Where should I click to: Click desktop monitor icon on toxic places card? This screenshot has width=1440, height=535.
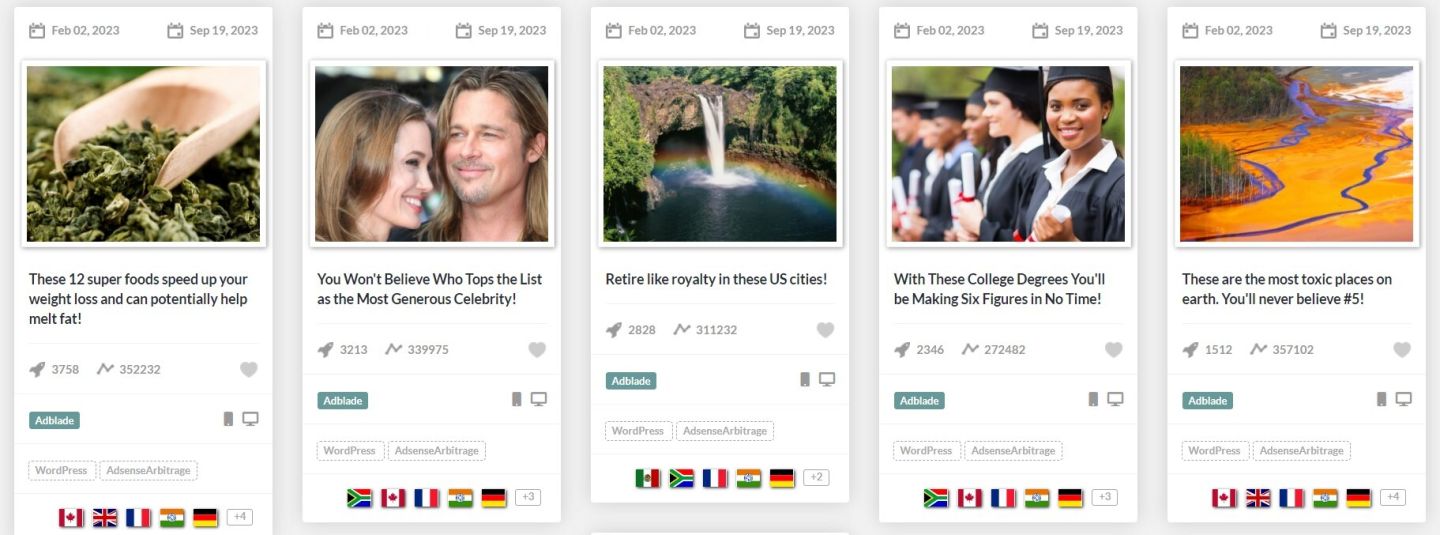pyautogui.click(x=1403, y=399)
